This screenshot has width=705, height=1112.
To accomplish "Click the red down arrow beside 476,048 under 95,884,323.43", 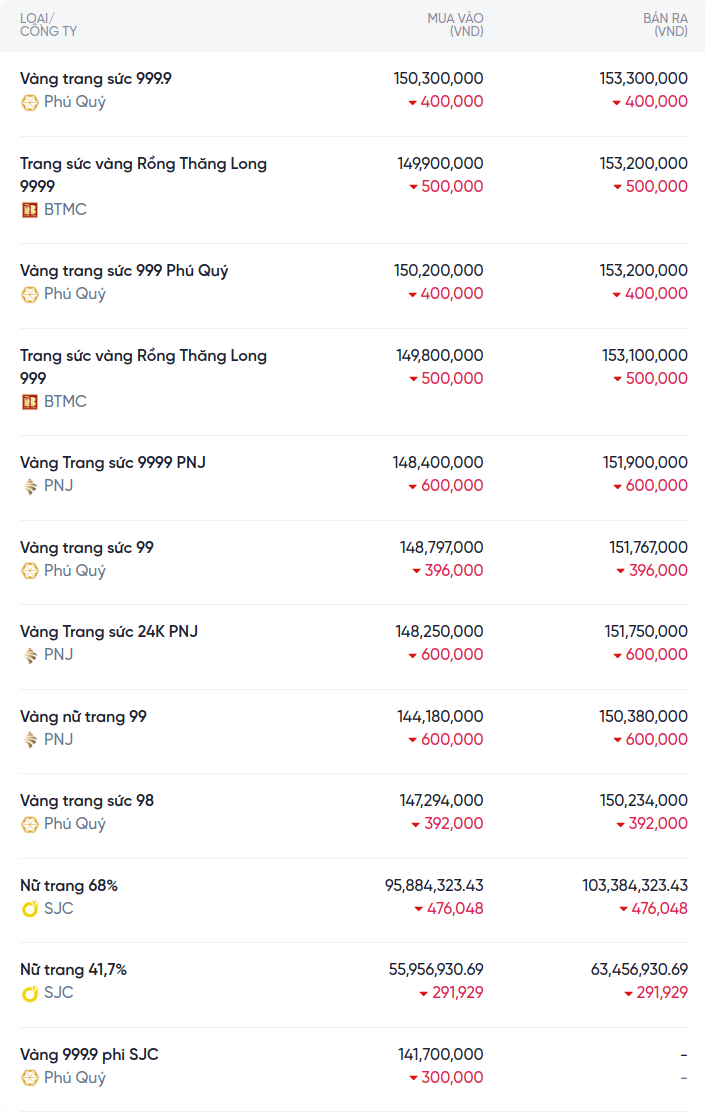I will tap(419, 909).
